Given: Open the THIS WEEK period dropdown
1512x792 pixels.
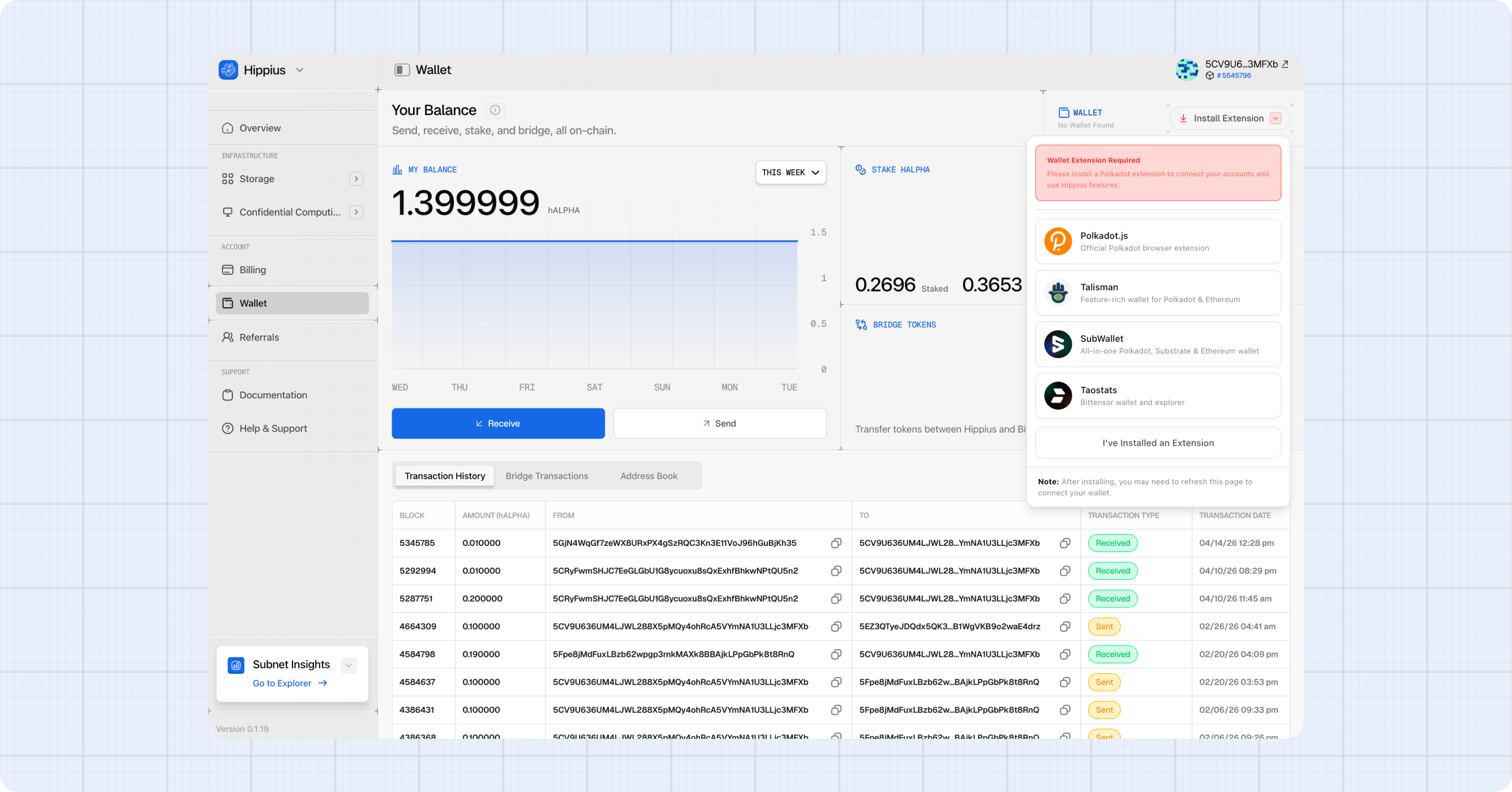Looking at the screenshot, I should [791, 173].
